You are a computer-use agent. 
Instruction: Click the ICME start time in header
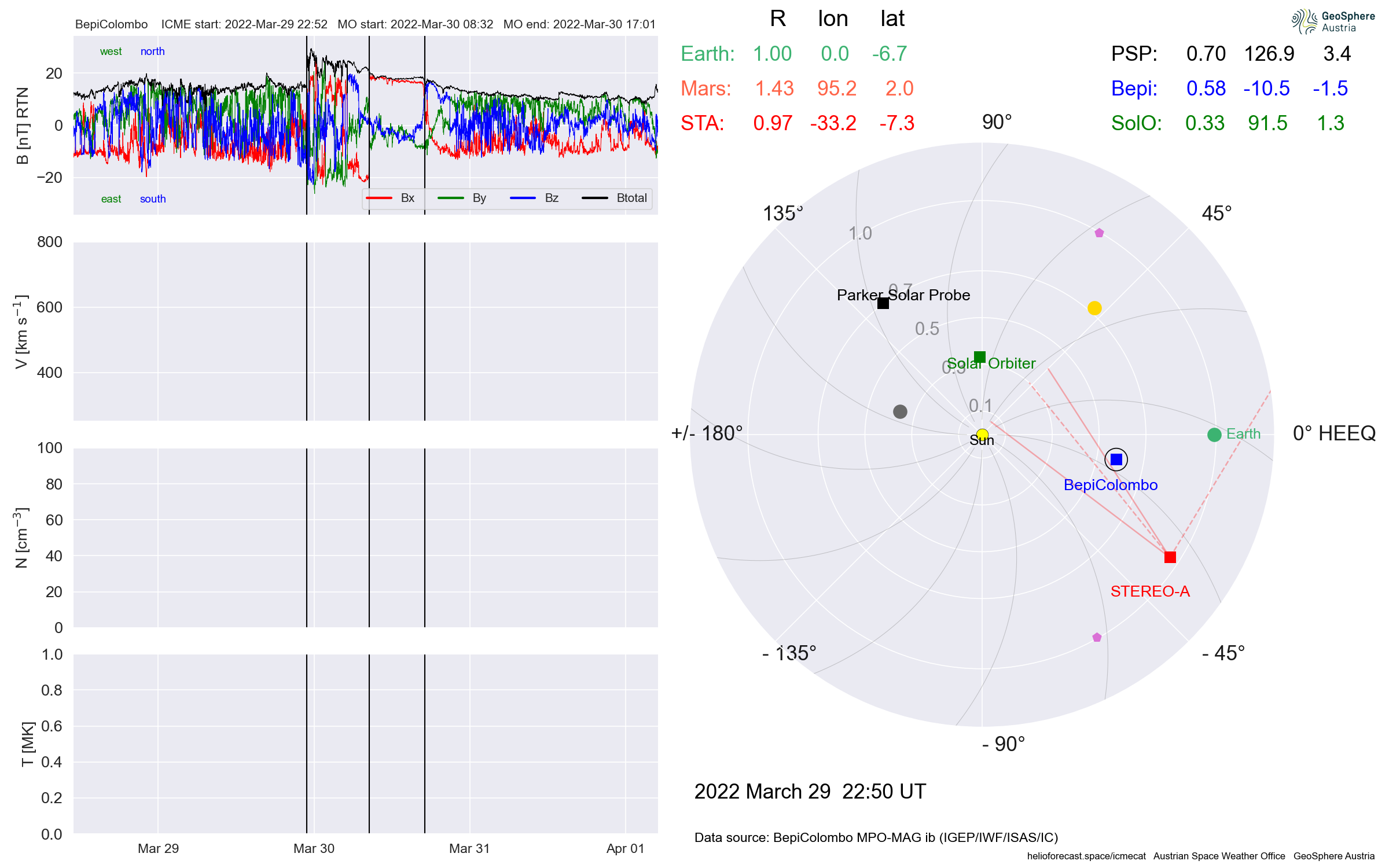coord(244,24)
